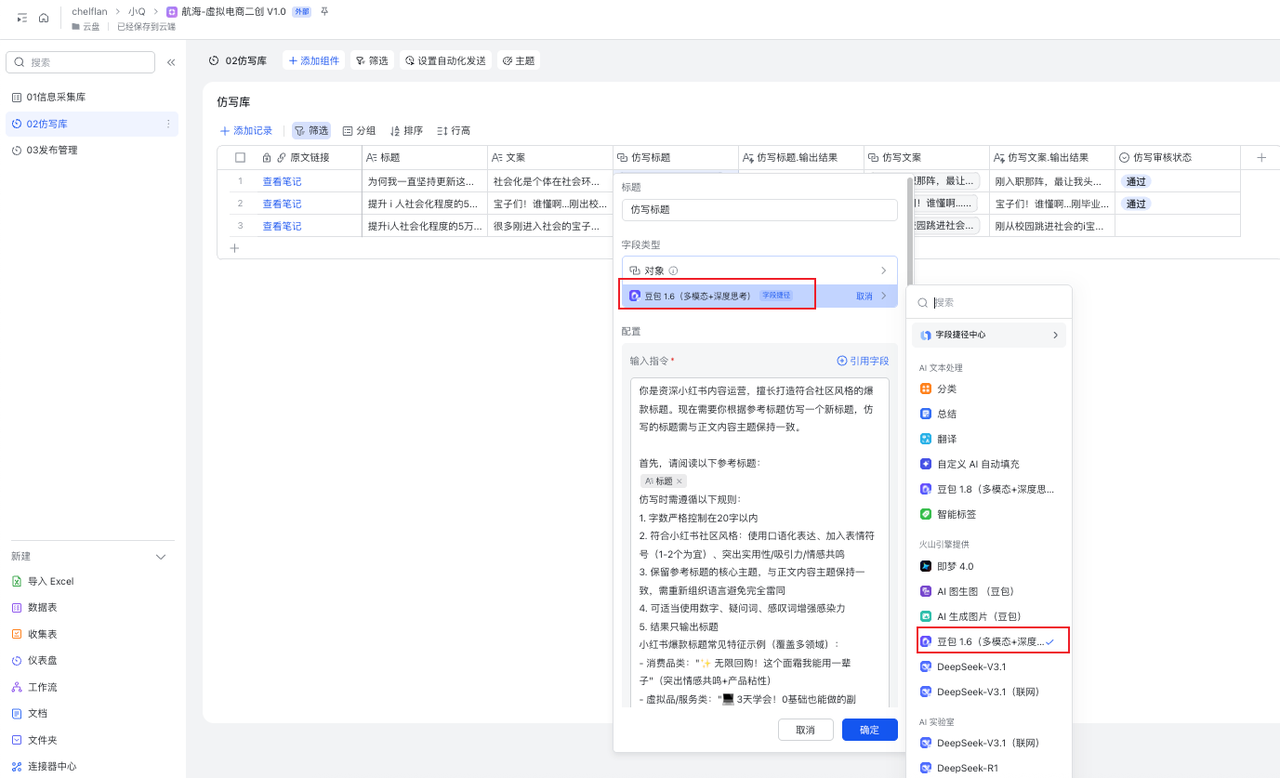
Task: Toggle selected 豆包 1.6 option with checkmark
Action: (991, 641)
